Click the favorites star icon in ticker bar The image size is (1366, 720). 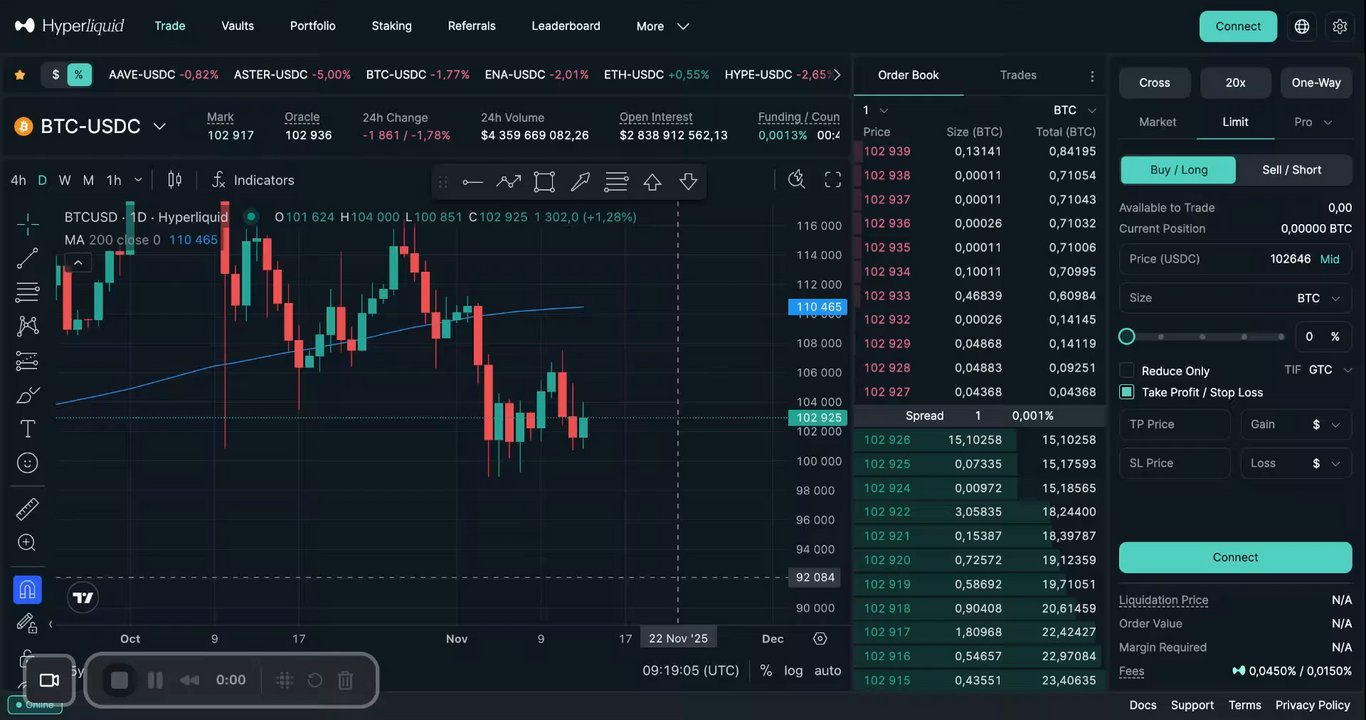19,75
